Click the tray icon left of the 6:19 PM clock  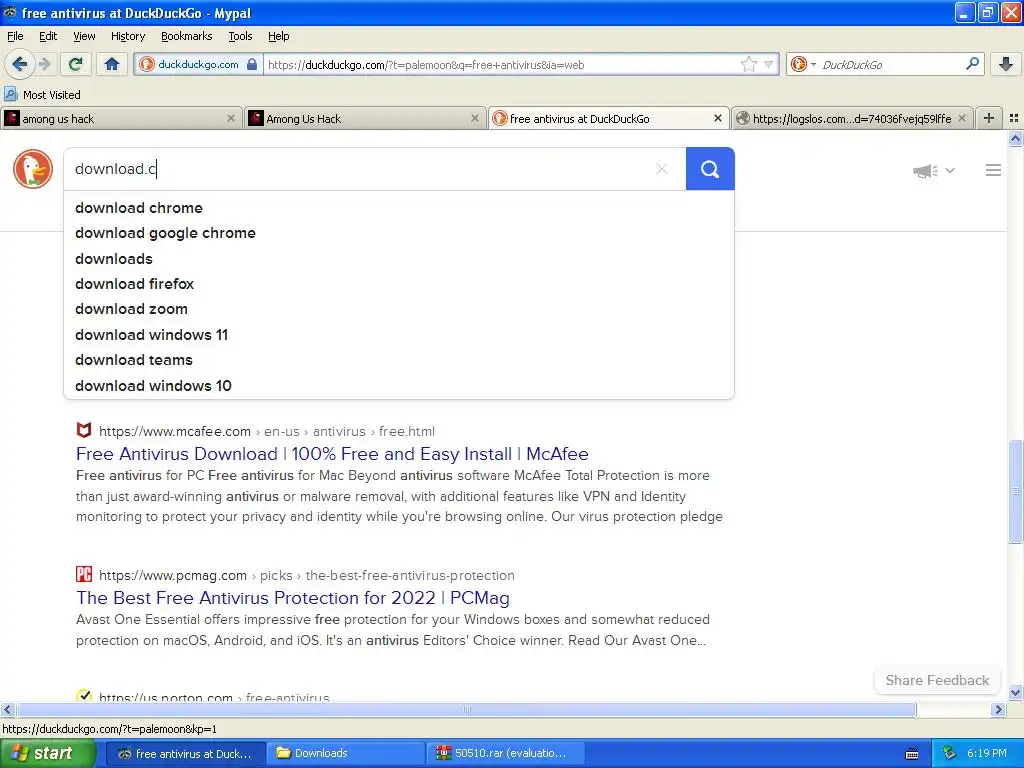[949, 754]
